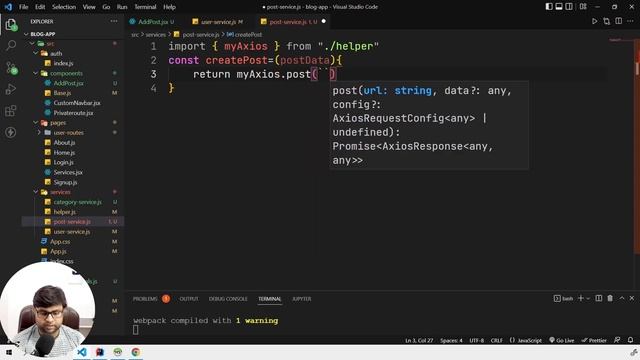
Task: Switch to the user-service.js editor tab
Action: tap(218, 21)
